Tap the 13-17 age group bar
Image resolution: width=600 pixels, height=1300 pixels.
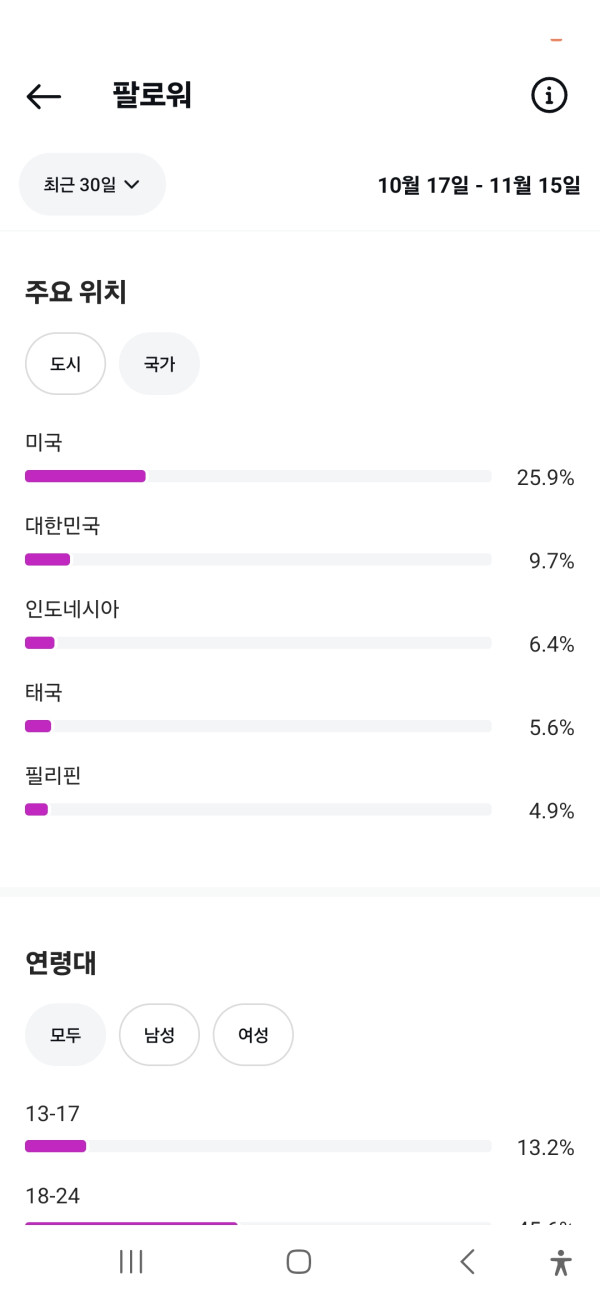(258, 1146)
